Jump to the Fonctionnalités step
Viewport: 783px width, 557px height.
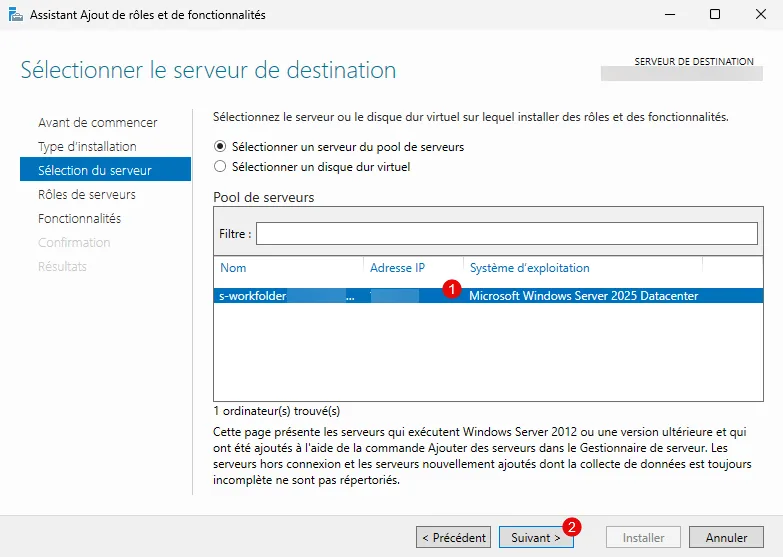coord(79,218)
